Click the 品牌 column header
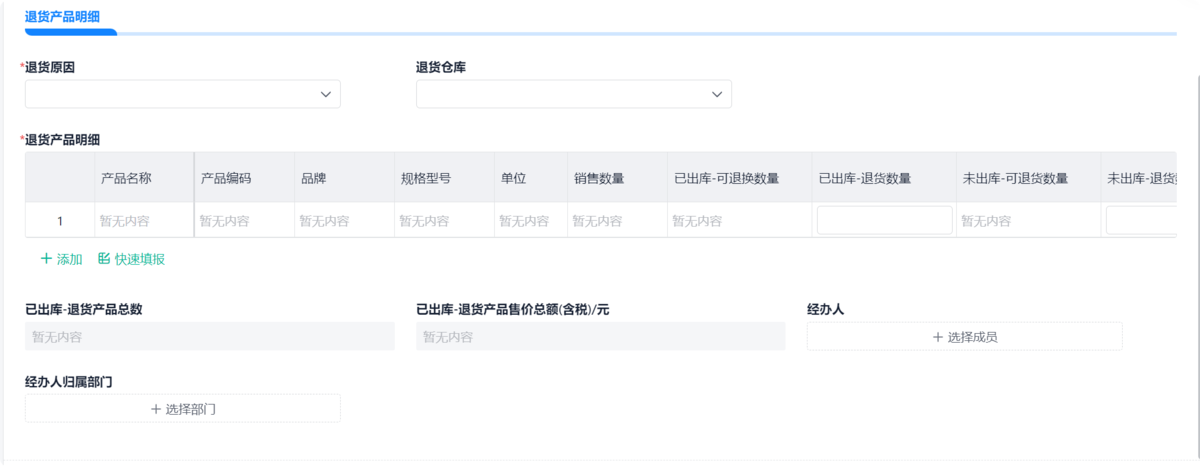This screenshot has width=1200, height=467. tap(344, 178)
